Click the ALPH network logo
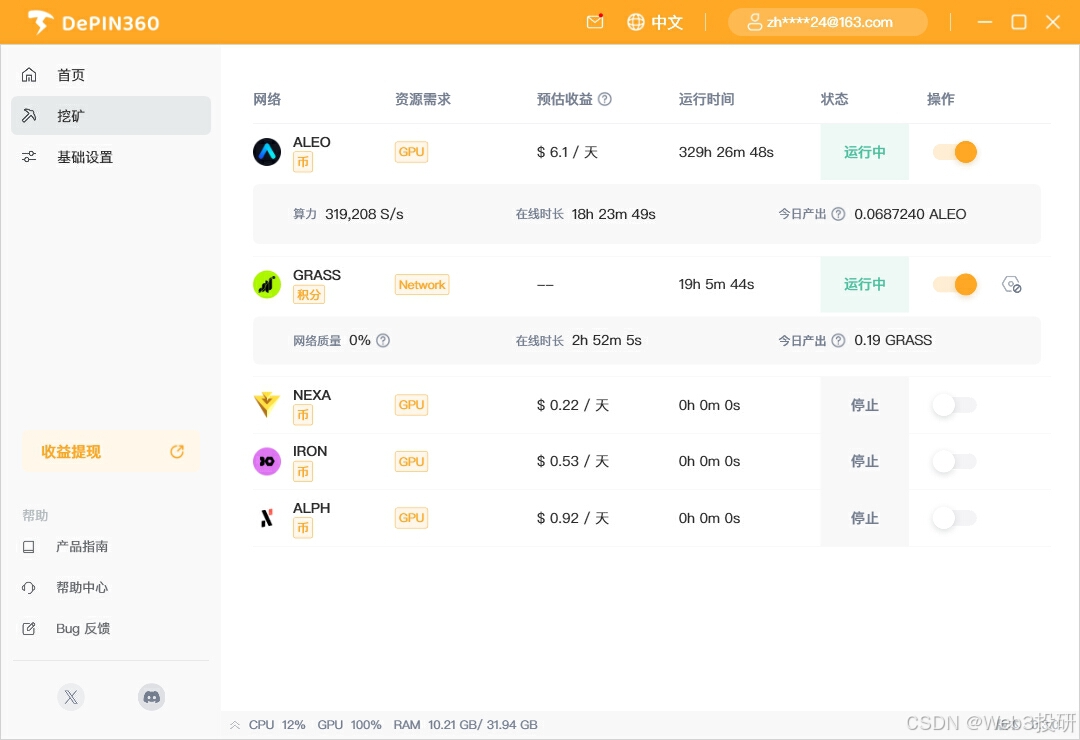1080x740 pixels. pos(267,517)
